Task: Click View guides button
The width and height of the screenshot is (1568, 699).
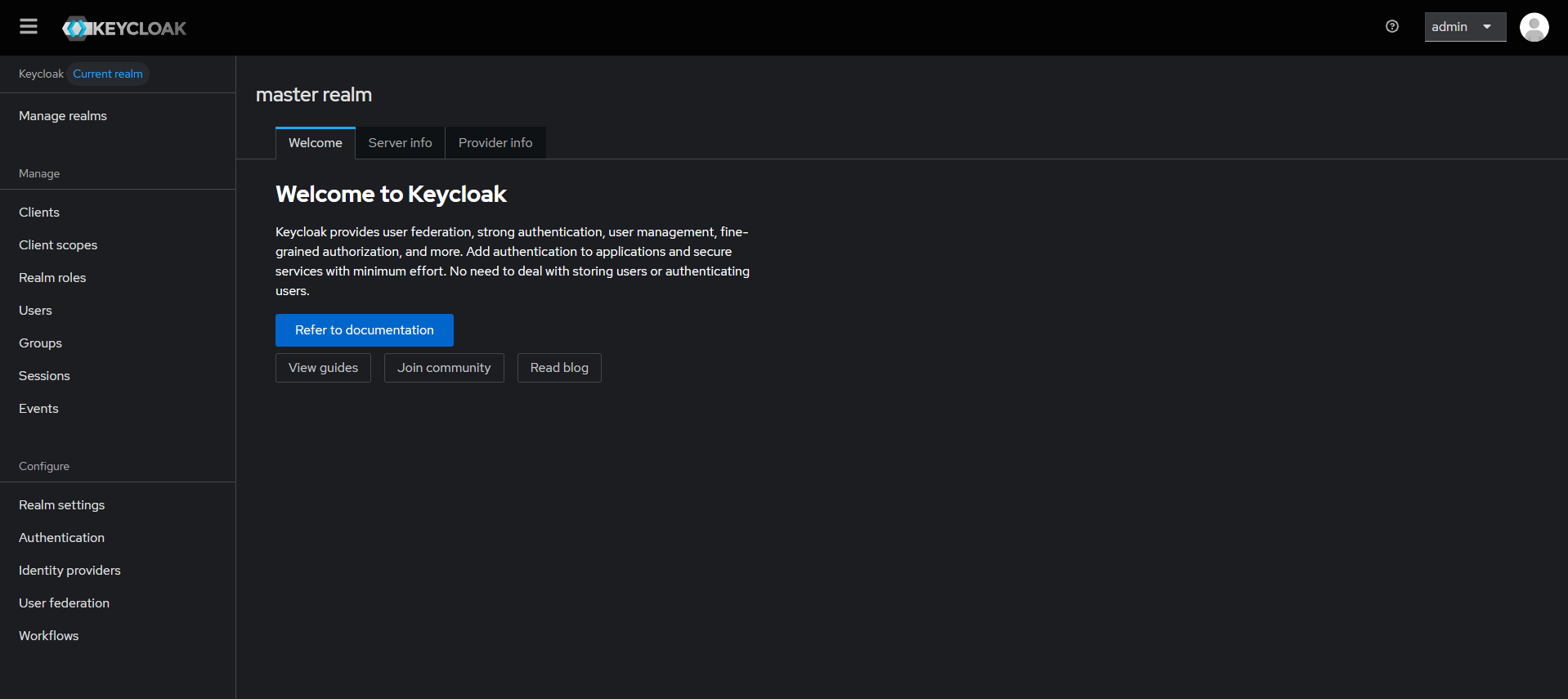Action: pos(323,368)
